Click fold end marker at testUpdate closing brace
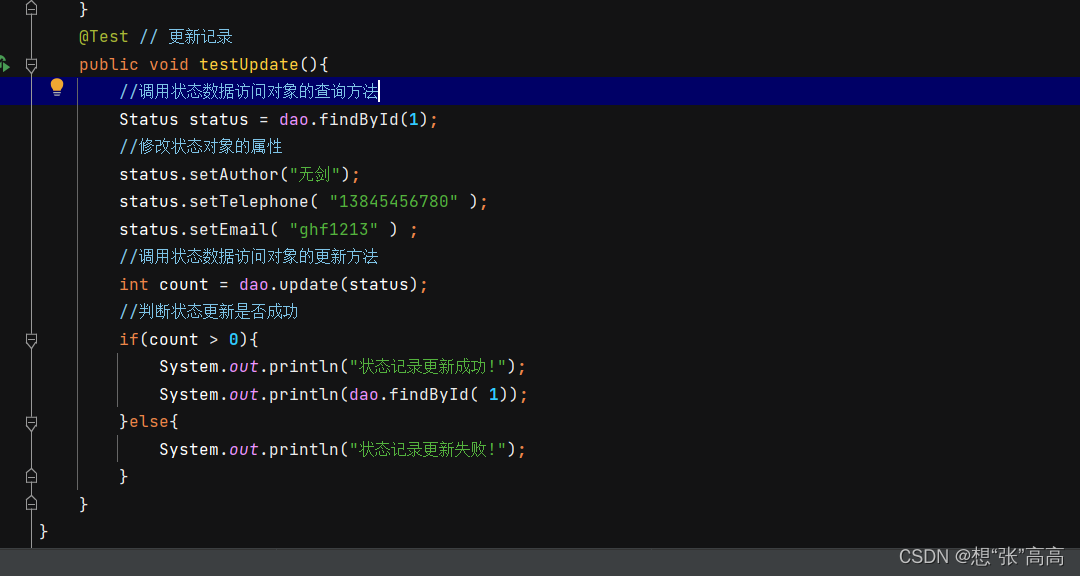 [x=31, y=504]
